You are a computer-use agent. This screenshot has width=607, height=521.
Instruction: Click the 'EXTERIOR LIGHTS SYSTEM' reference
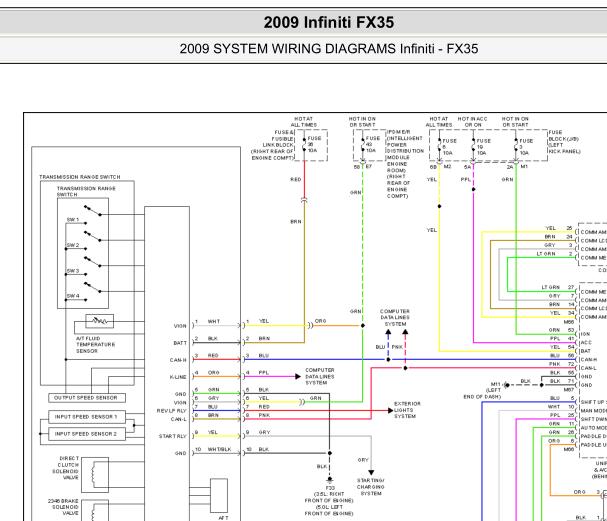407,410
